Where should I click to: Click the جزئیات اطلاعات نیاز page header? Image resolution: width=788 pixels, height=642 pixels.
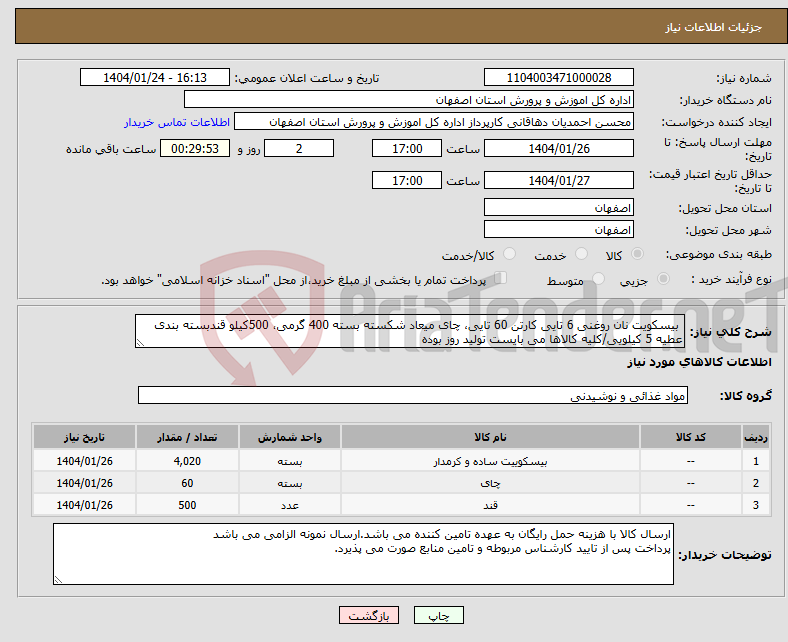point(714,27)
